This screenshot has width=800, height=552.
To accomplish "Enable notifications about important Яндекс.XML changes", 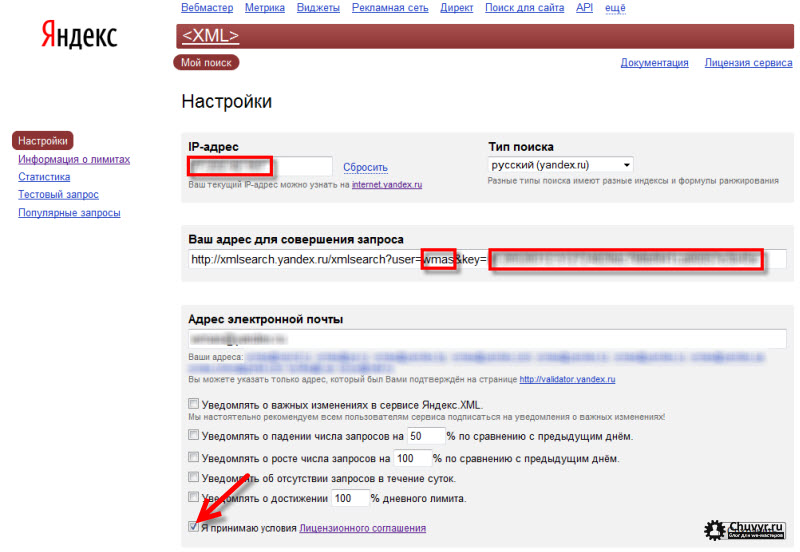I will point(193,404).
